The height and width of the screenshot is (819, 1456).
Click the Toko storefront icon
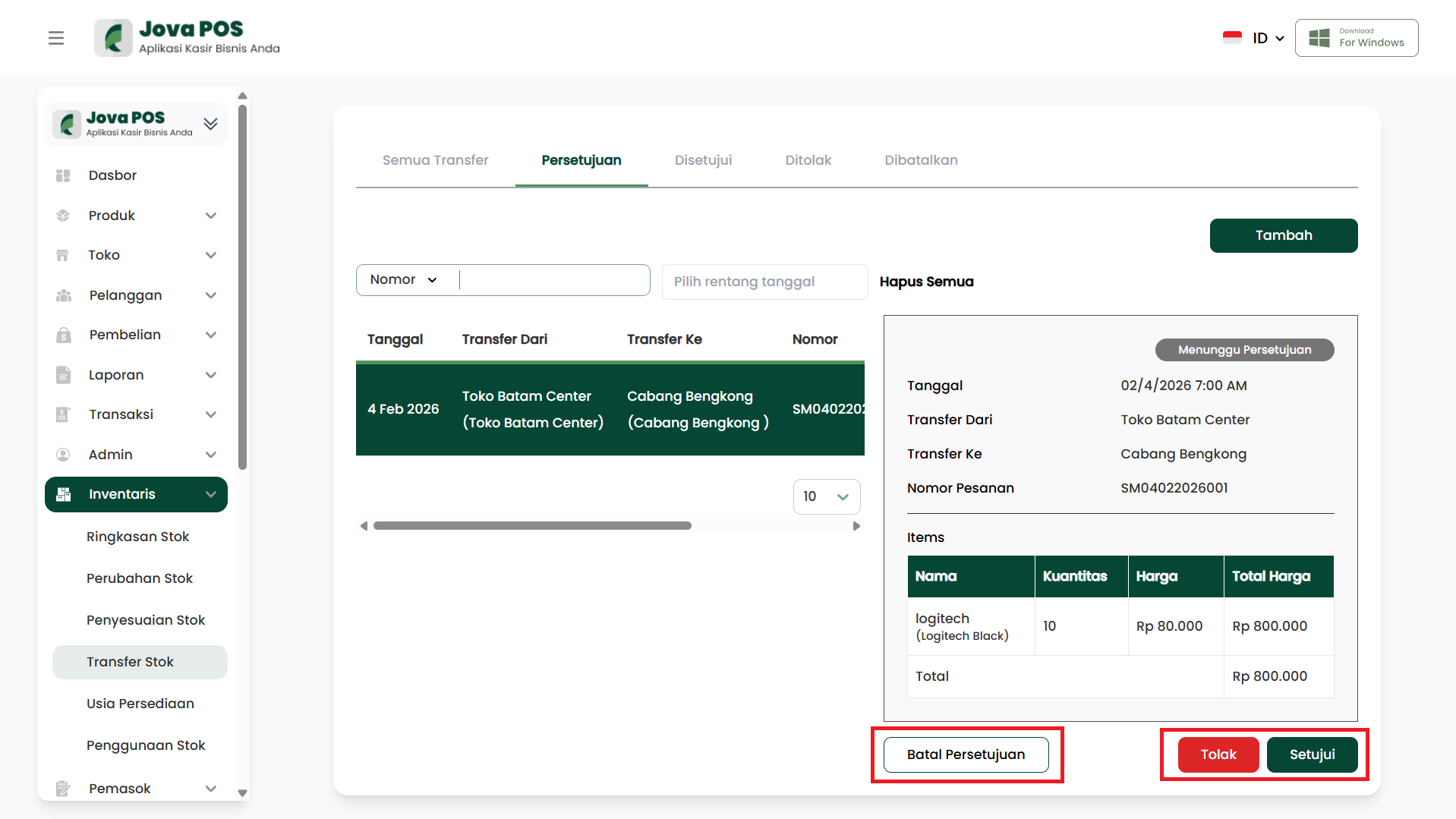click(63, 255)
